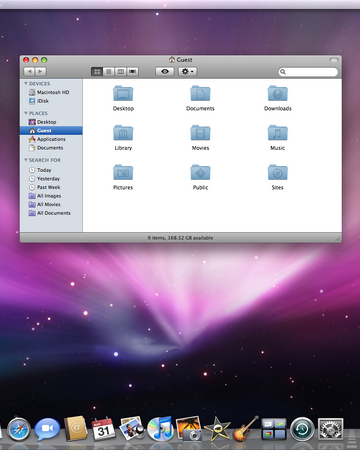This screenshot has width=360, height=450.
Task: Switch to icon view
Action: (x=97, y=71)
